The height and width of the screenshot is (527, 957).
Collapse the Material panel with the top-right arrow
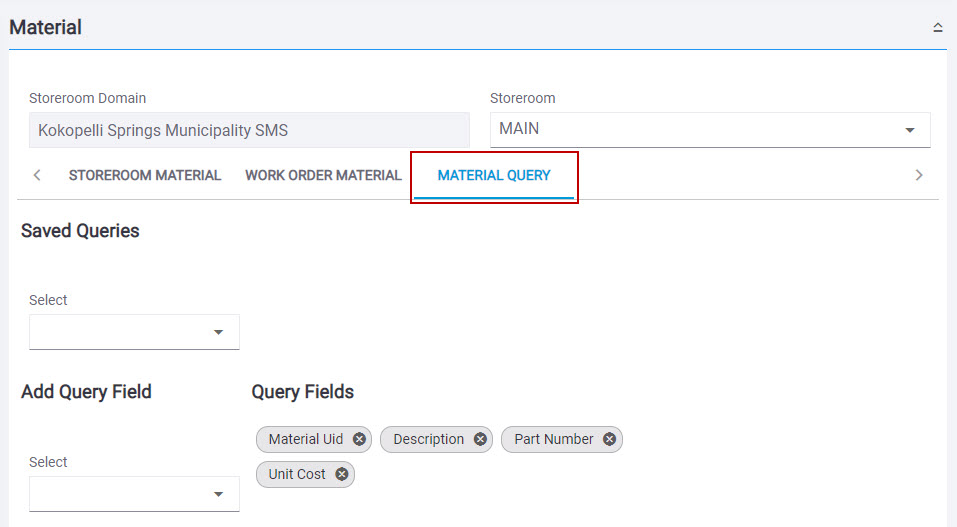tap(937, 27)
